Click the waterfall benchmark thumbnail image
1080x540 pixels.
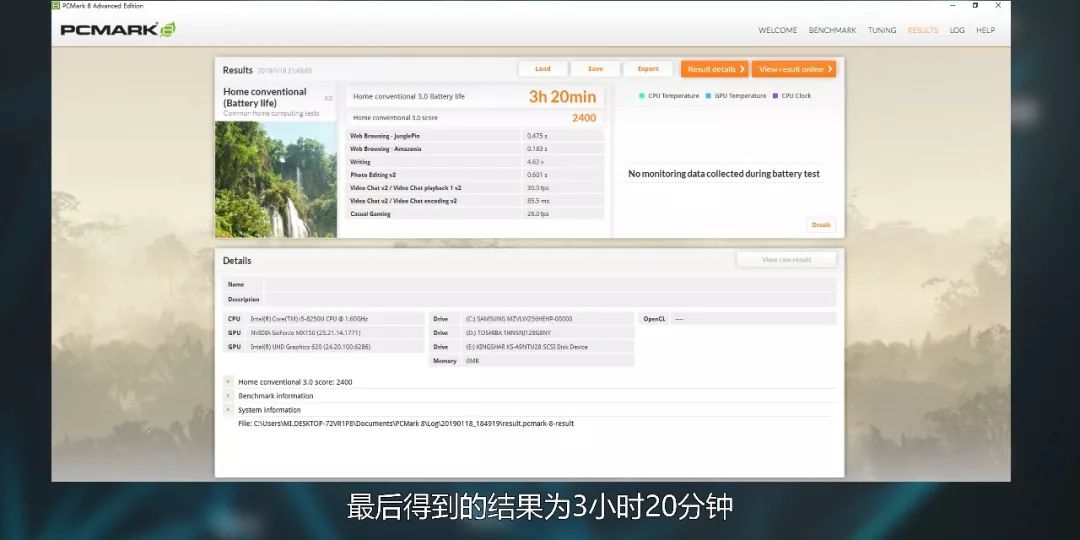click(x=276, y=180)
